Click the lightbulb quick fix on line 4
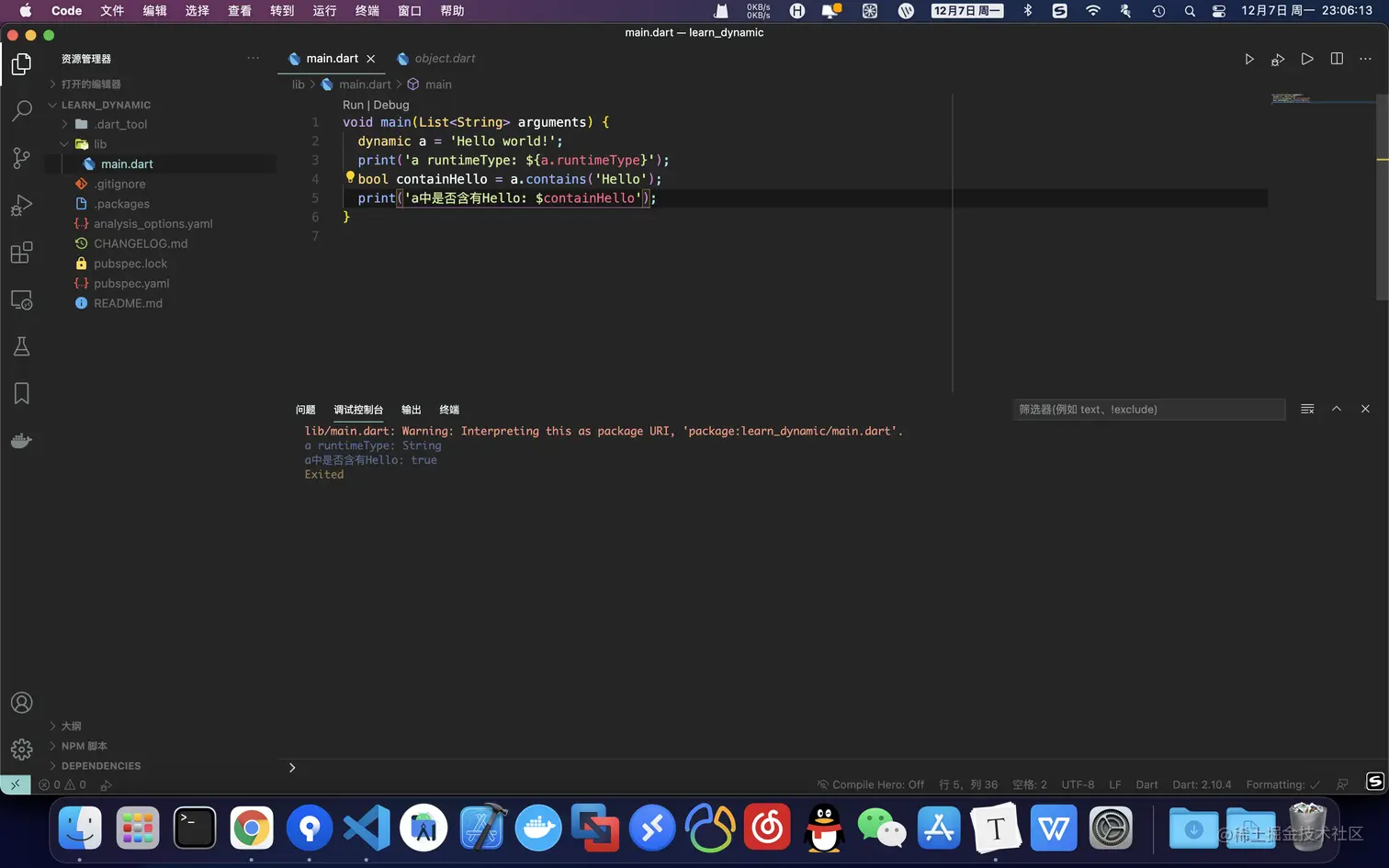The height and width of the screenshot is (868, 1389). [350, 177]
